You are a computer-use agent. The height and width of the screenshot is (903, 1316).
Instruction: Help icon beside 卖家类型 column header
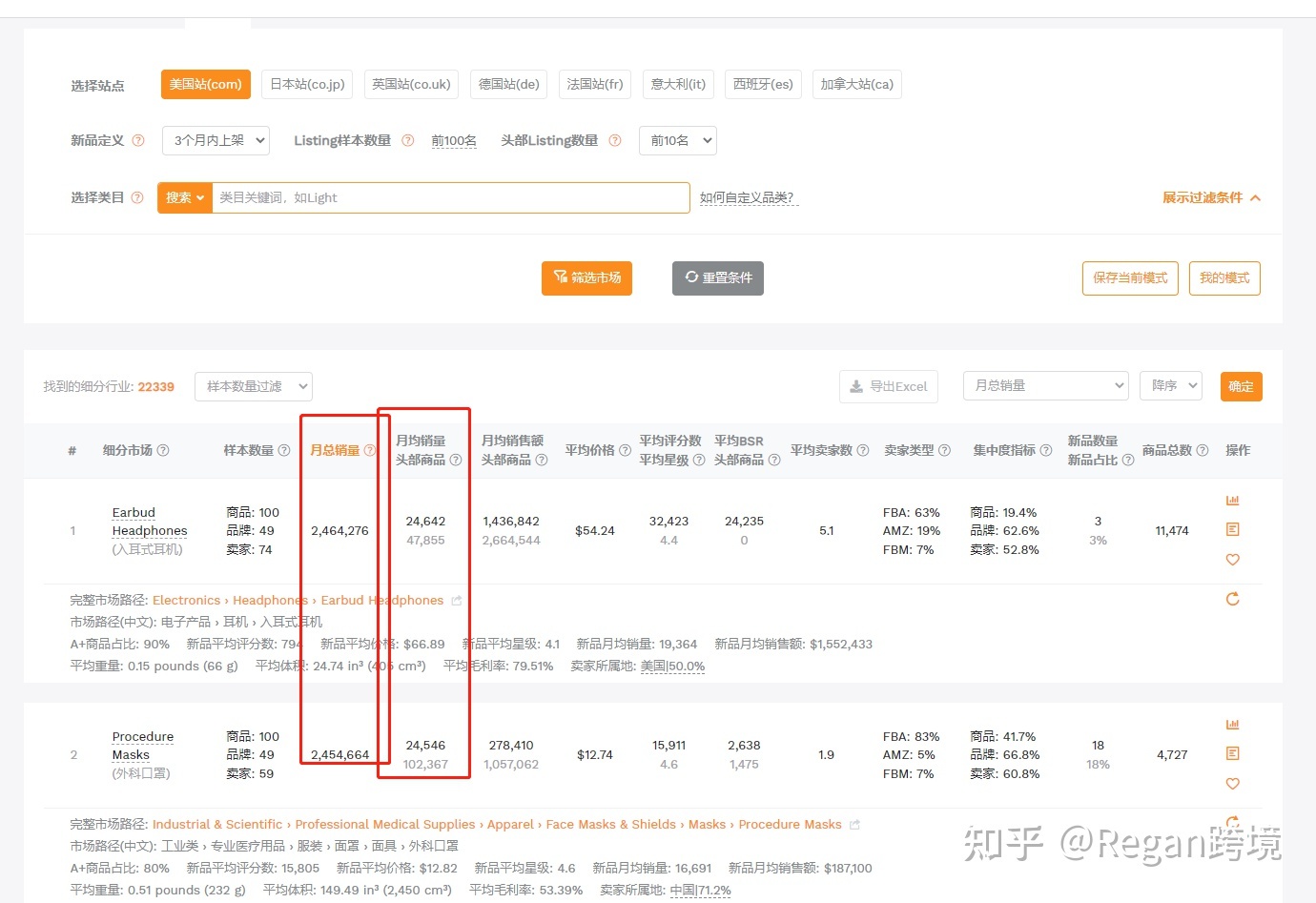click(x=945, y=450)
